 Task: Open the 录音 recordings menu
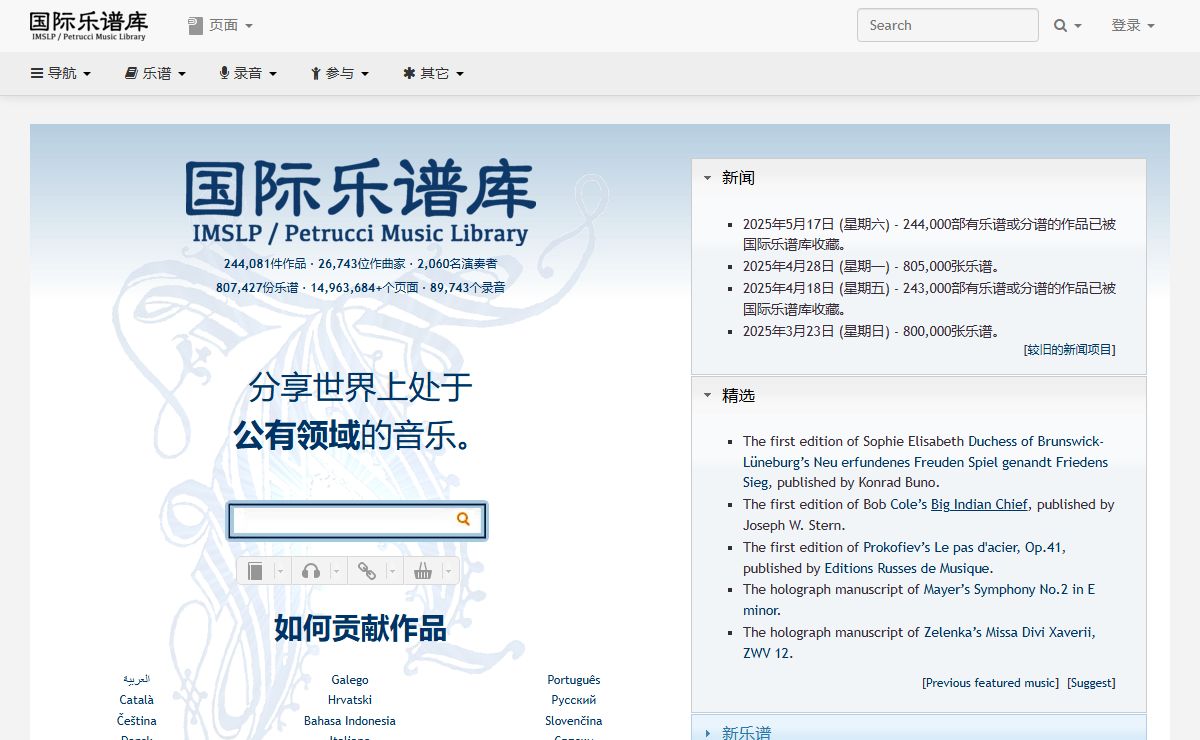point(247,73)
